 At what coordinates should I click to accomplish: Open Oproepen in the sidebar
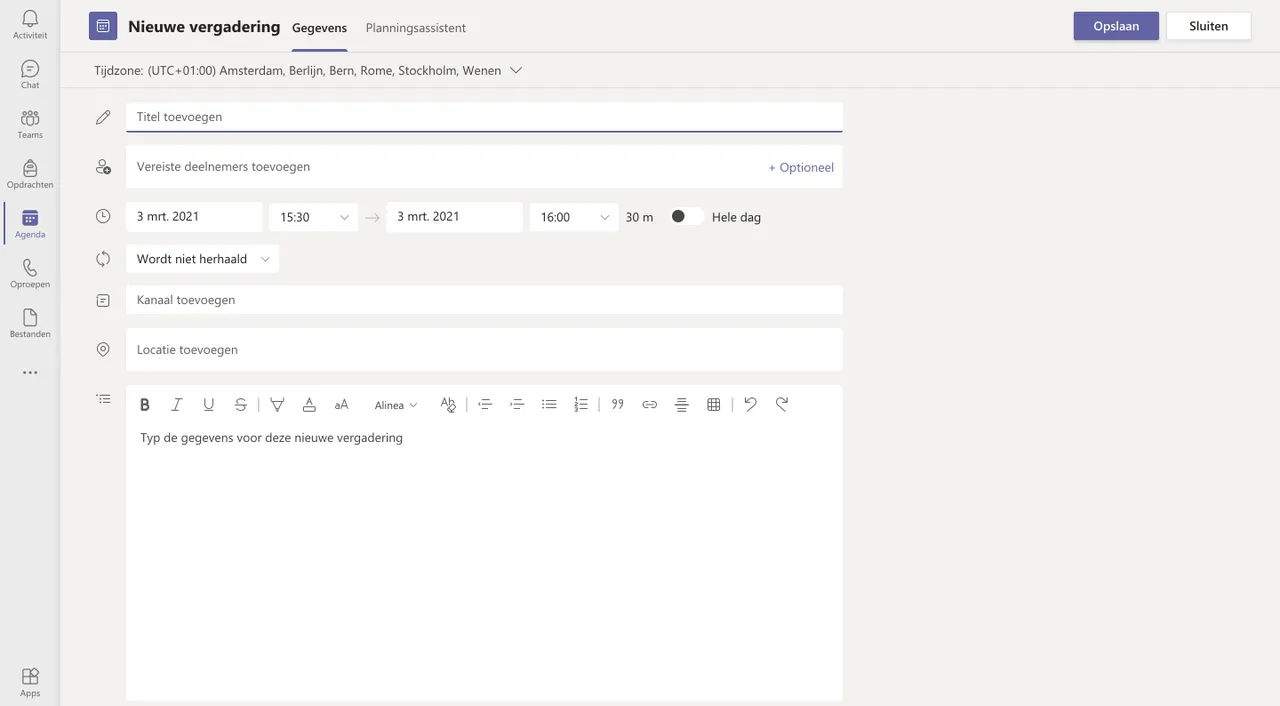coord(30,275)
